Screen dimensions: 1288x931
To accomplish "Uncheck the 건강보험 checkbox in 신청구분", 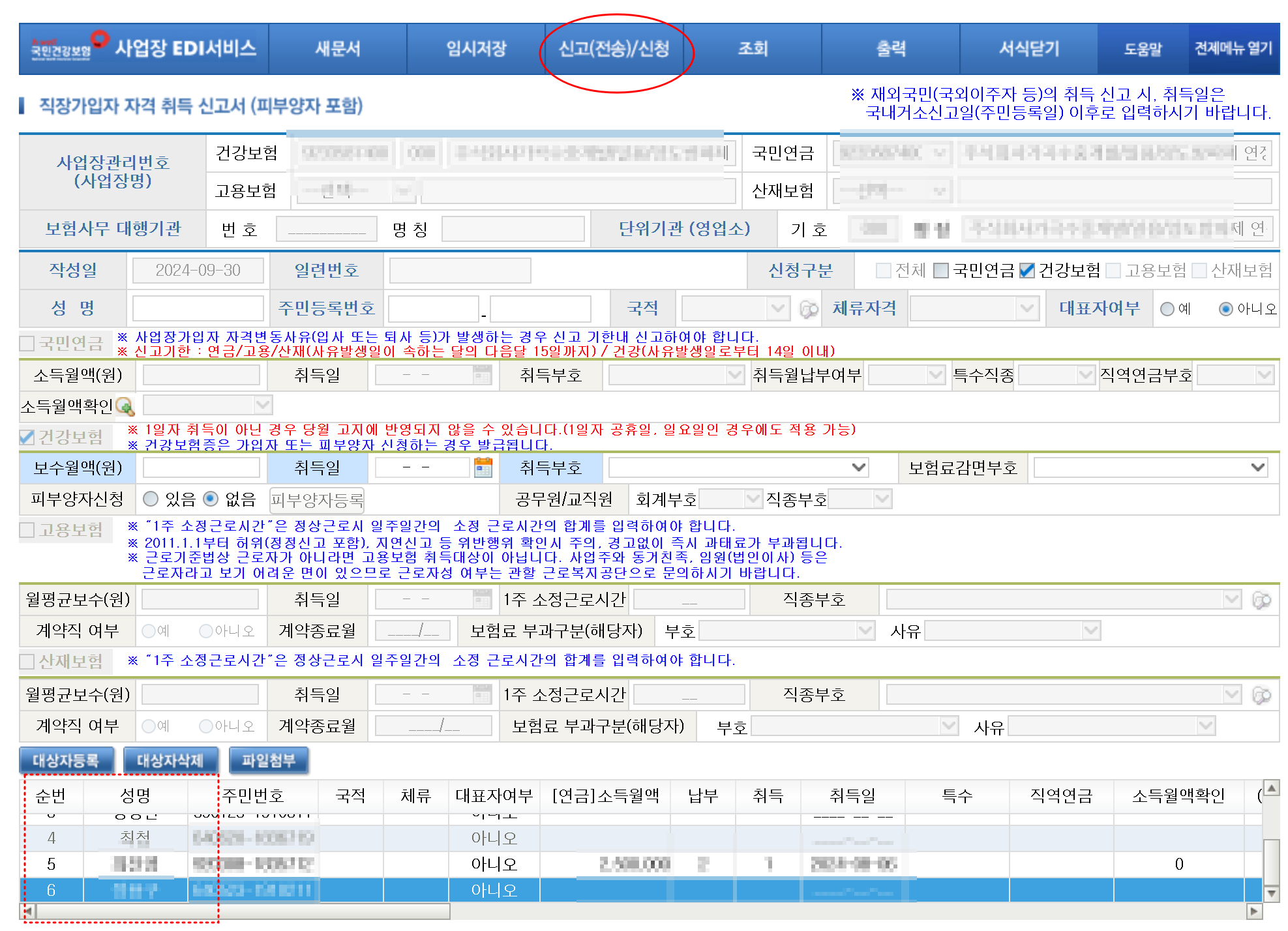I will pyautogui.click(x=1027, y=271).
